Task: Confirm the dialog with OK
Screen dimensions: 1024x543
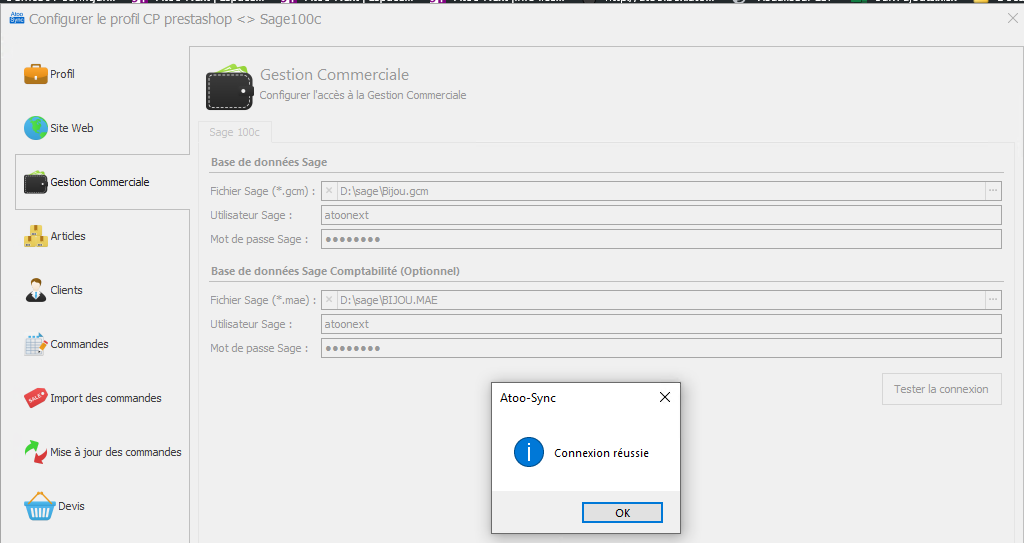Action: [622, 513]
